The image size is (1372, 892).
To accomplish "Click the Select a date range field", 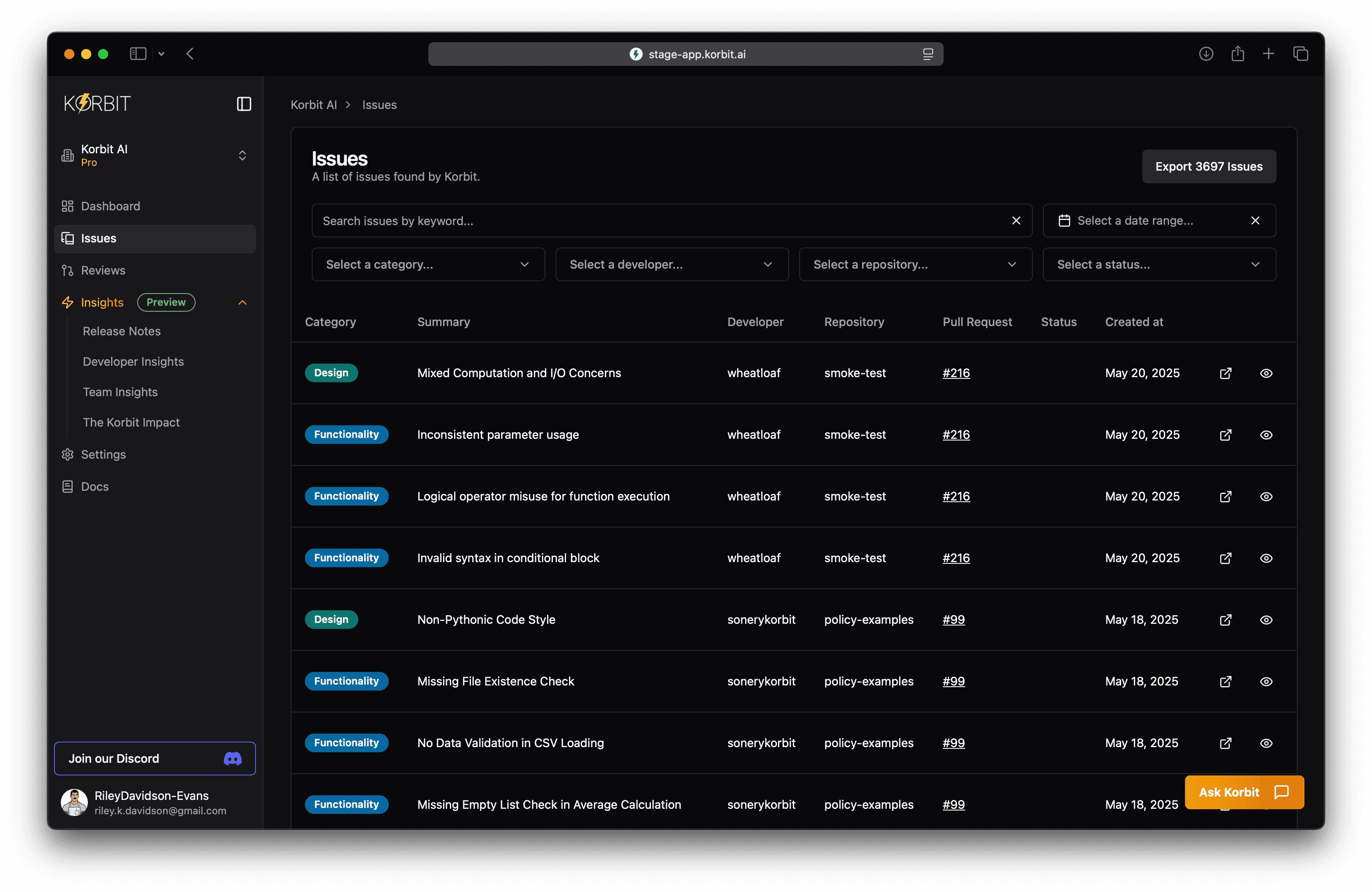I will pyautogui.click(x=1159, y=221).
